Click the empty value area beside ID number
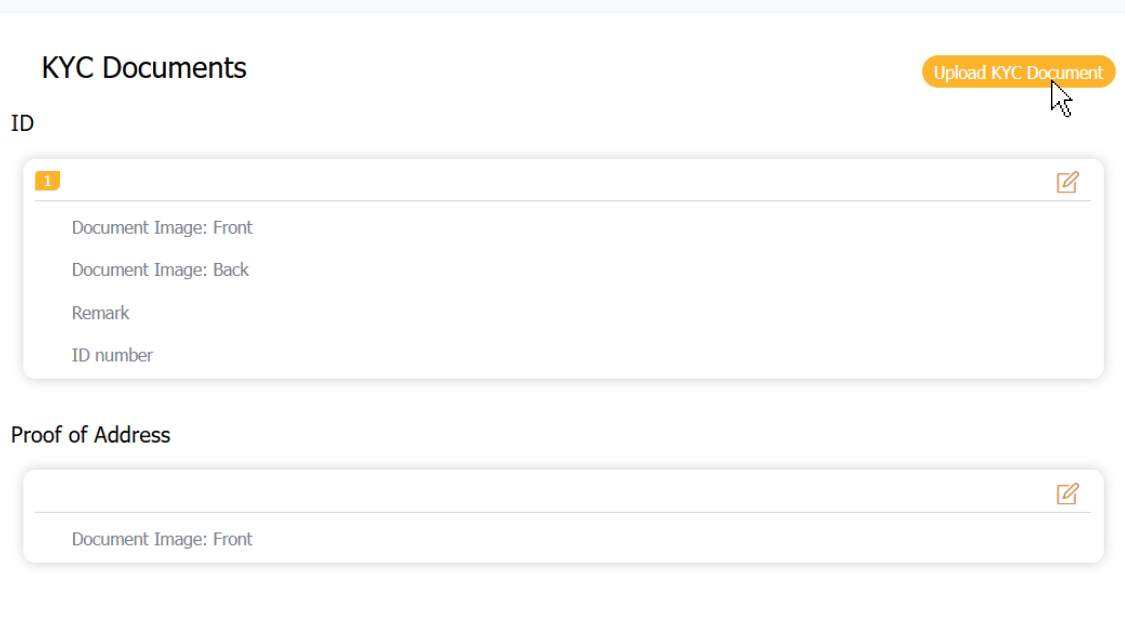 (600, 355)
